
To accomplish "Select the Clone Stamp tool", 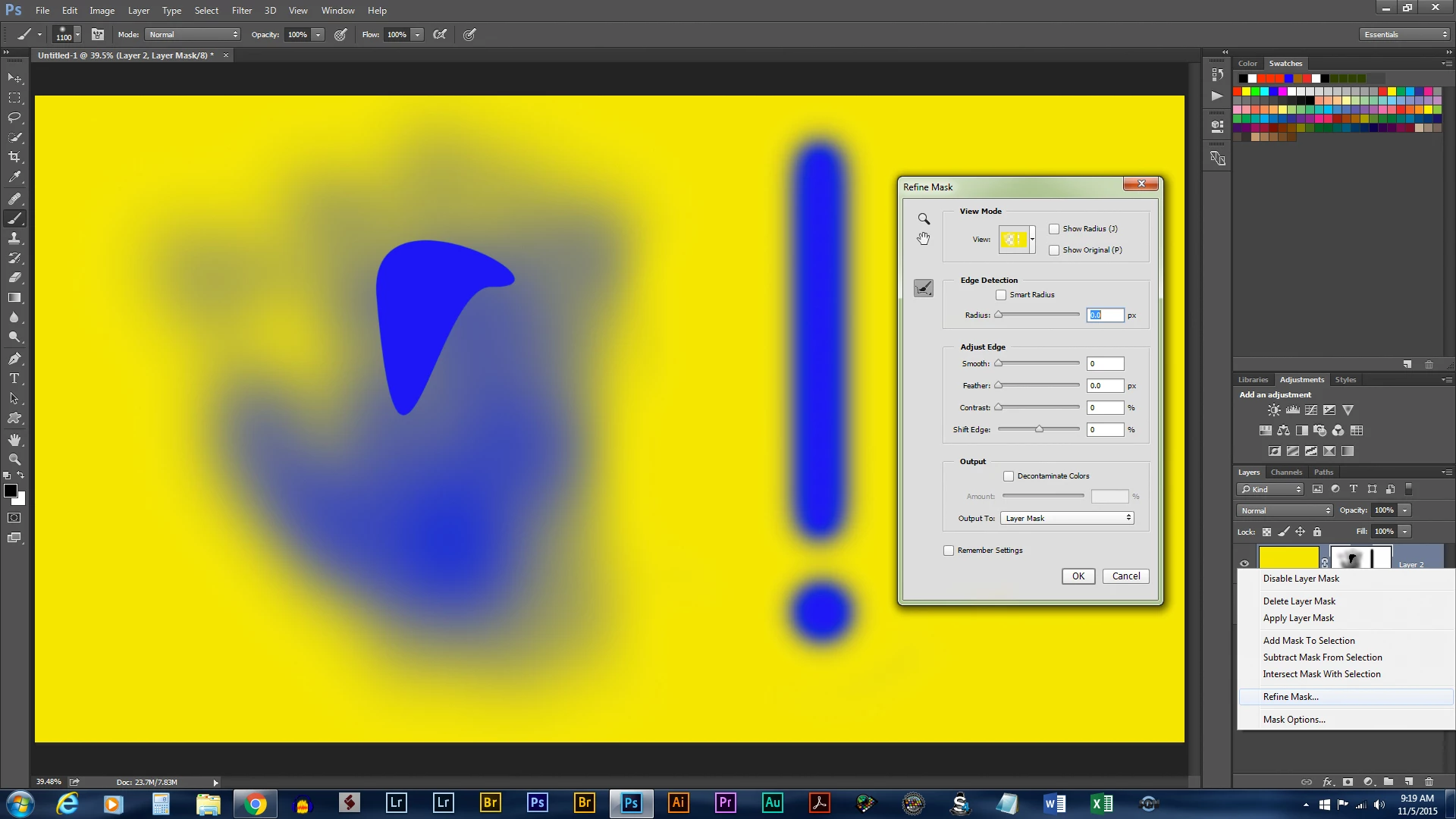I will point(14,238).
